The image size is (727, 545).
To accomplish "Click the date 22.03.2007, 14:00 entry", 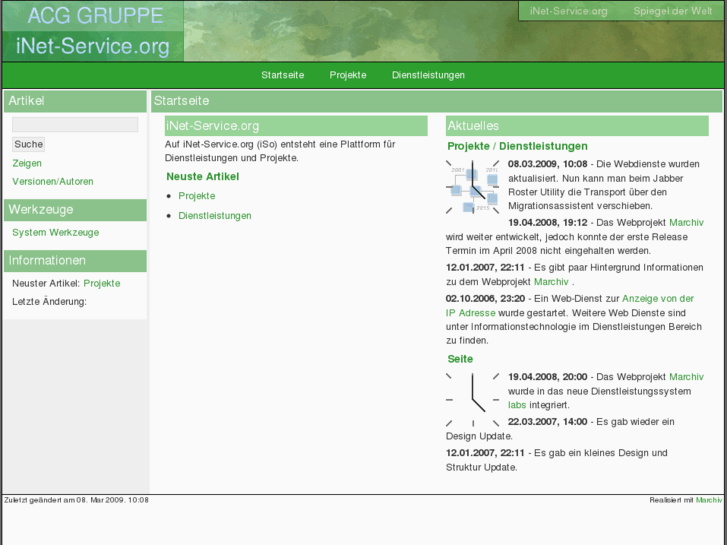I will click(x=548, y=422).
